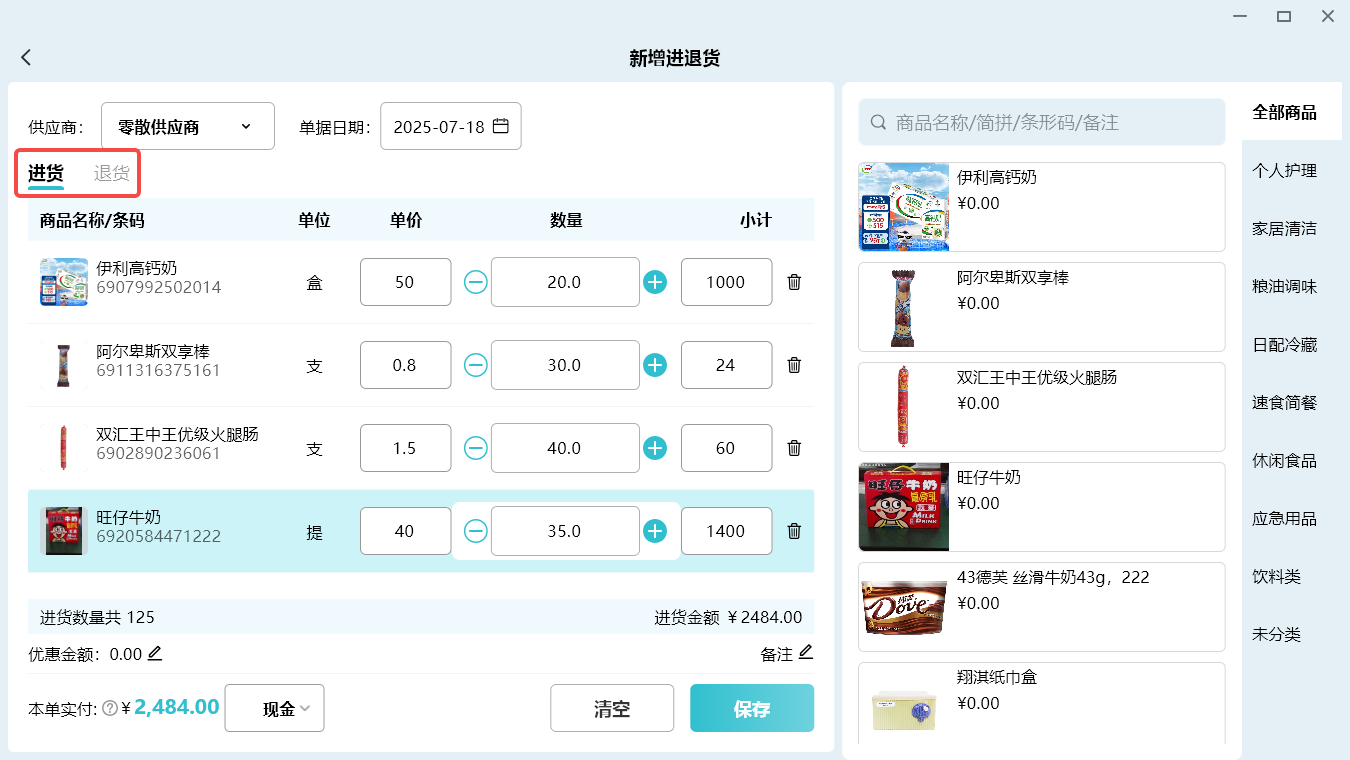This screenshot has width=1350, height=760.
Task: Click barcode text 6920584471222
Action: coord(158,537)
